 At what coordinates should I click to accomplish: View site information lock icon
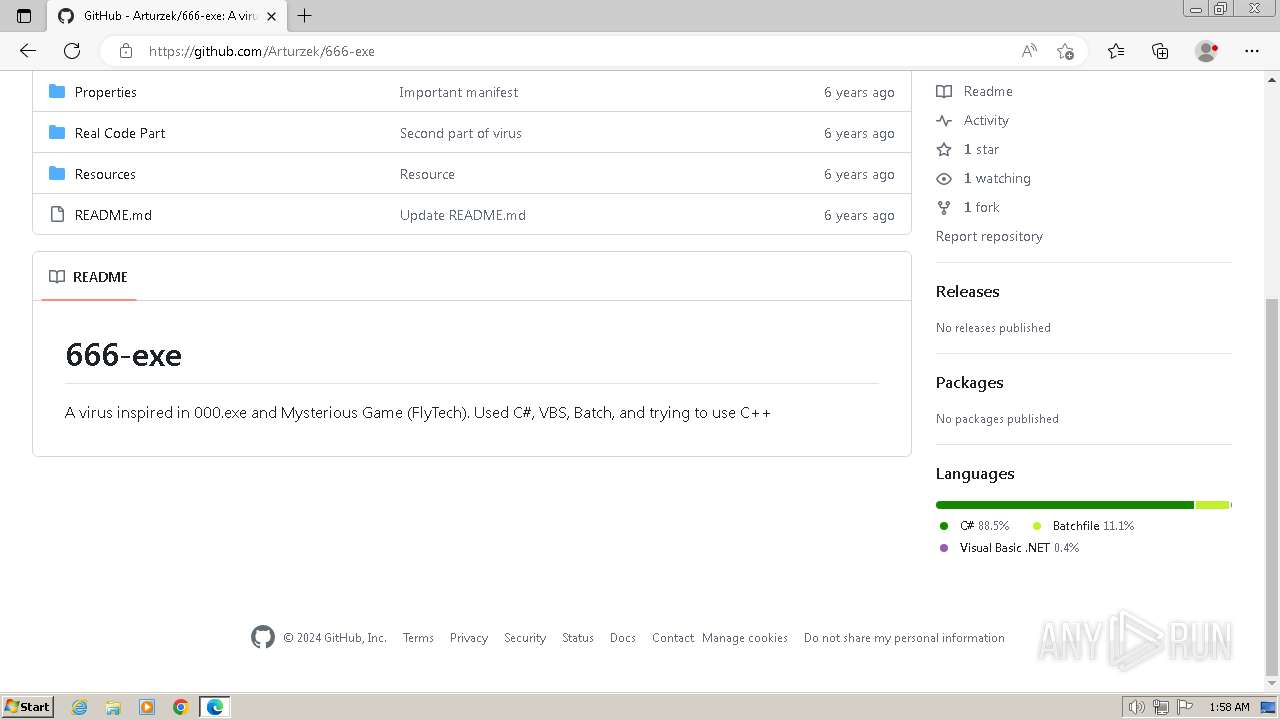pos(125,51)
